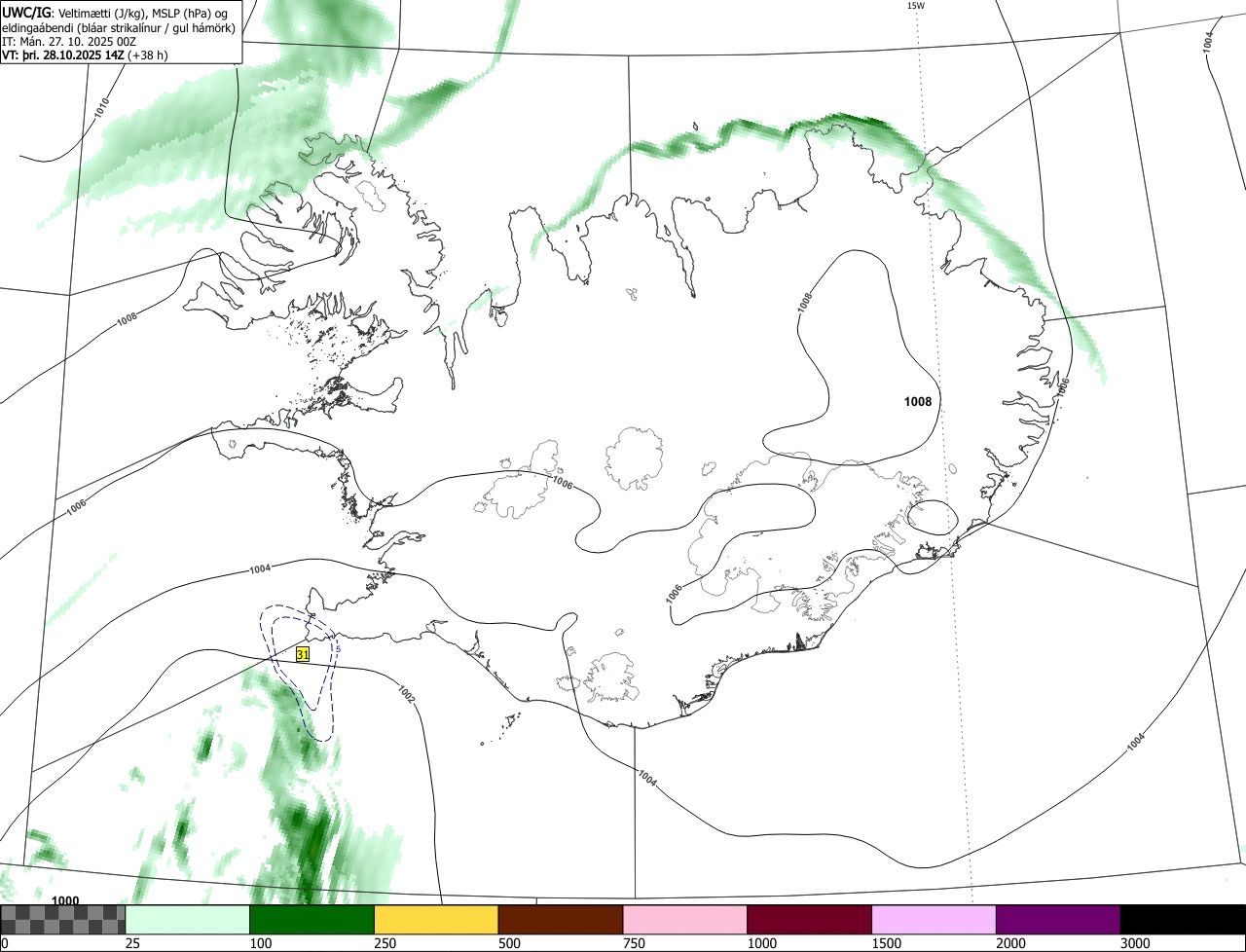The height and width of the screenshot is (952, 1246).
Task: Click the checkered gray 0–25 legend swatch
Action: coord(63,920)
